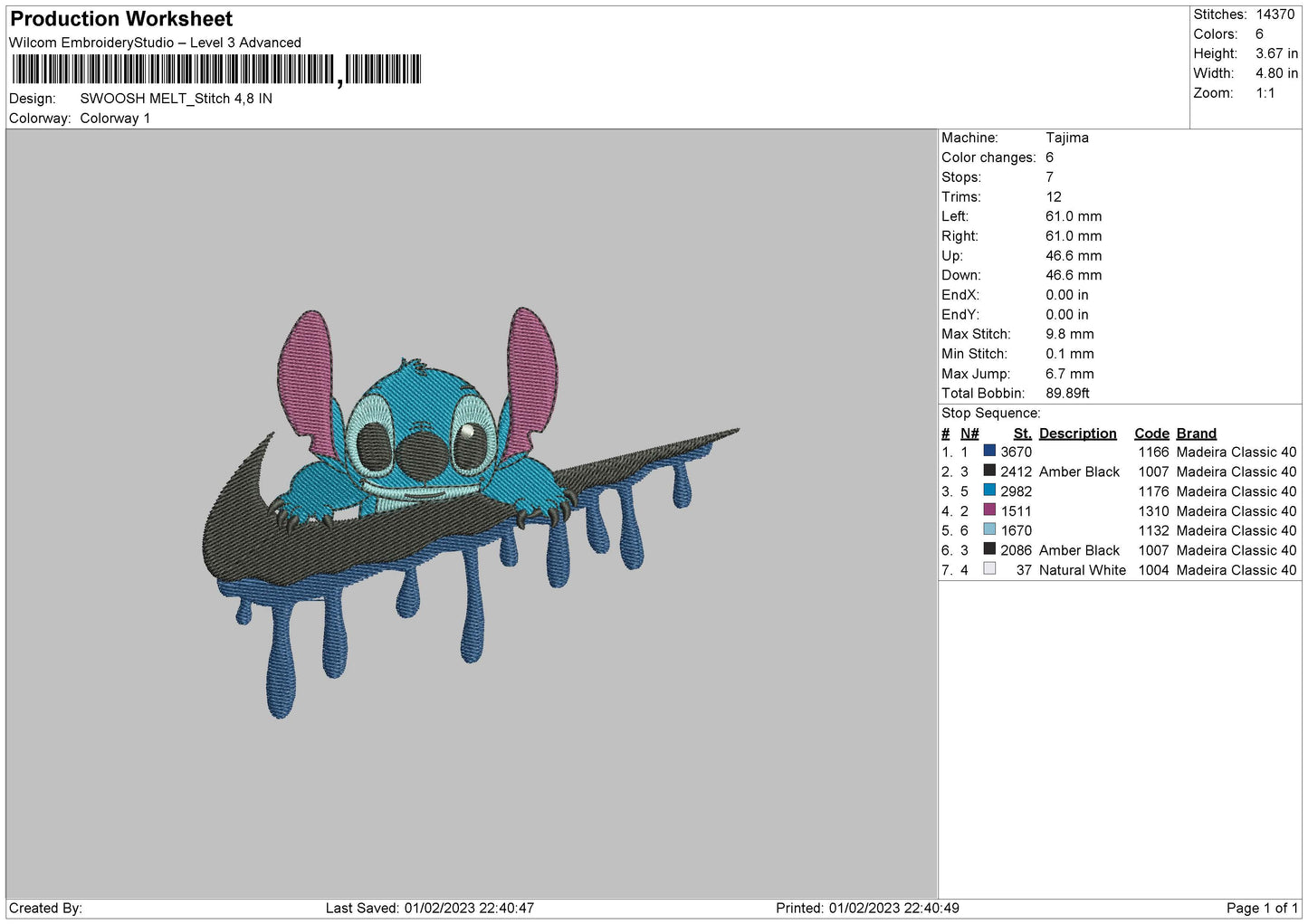Click the N# column header
Viewport: 1308px width, 924px height.
[969, 433]
